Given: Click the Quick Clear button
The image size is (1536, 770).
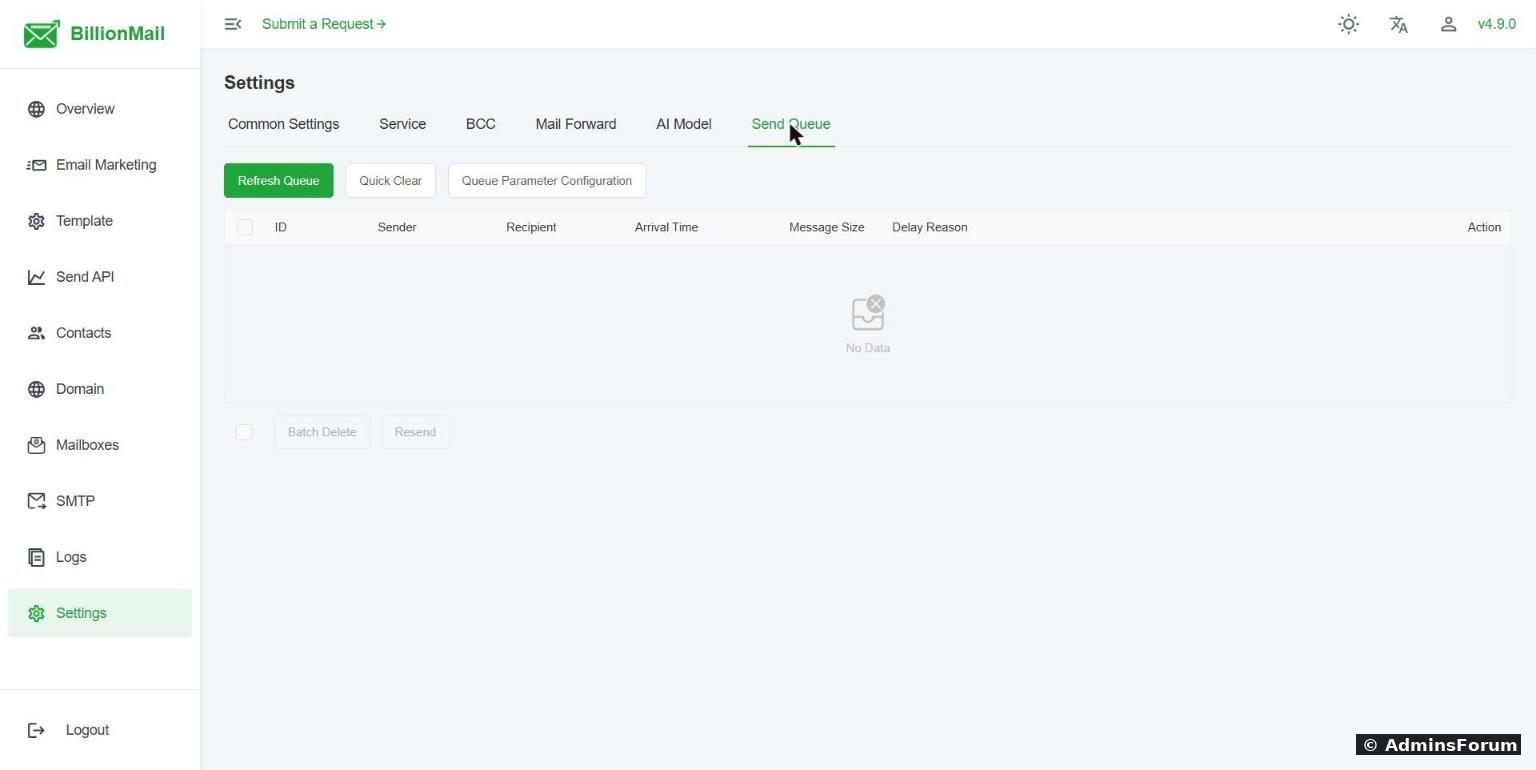Looking at the screenshot, I should [391, 181].
